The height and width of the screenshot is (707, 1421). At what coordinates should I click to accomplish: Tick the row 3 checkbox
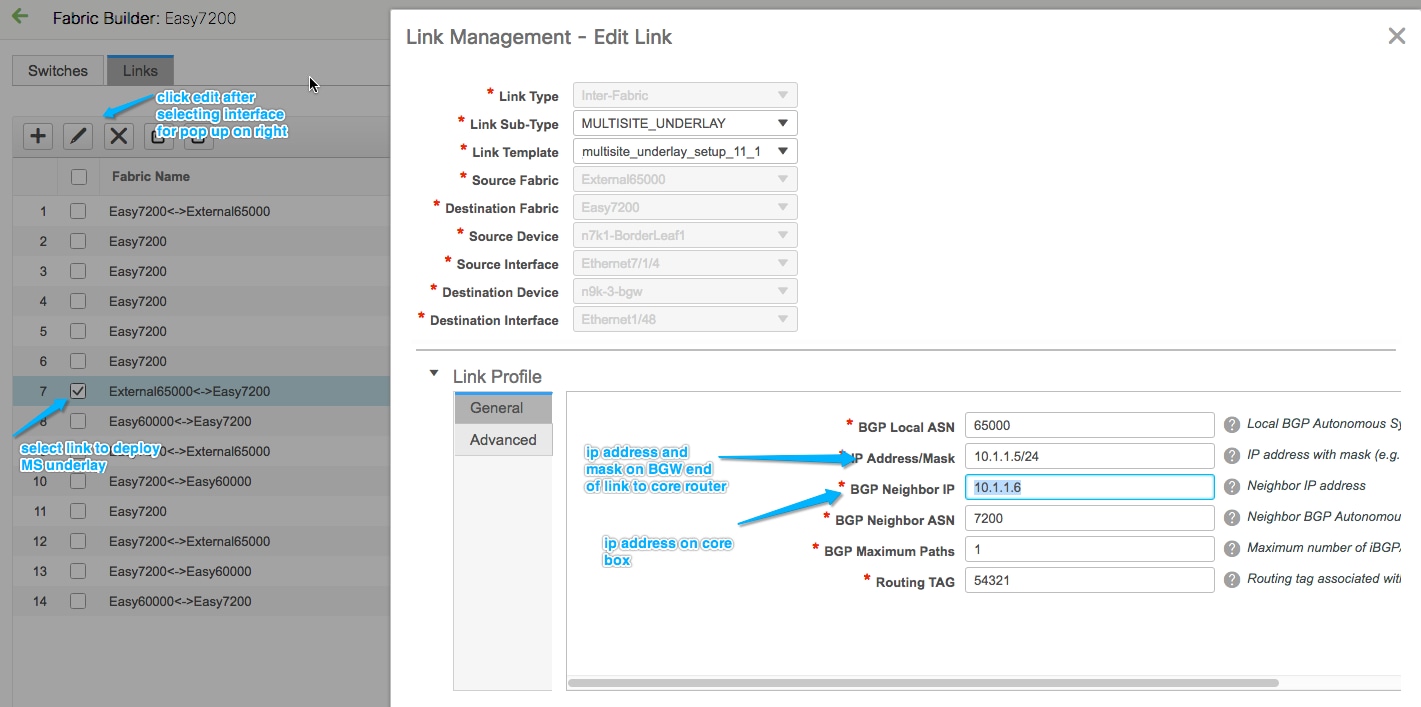78,271
